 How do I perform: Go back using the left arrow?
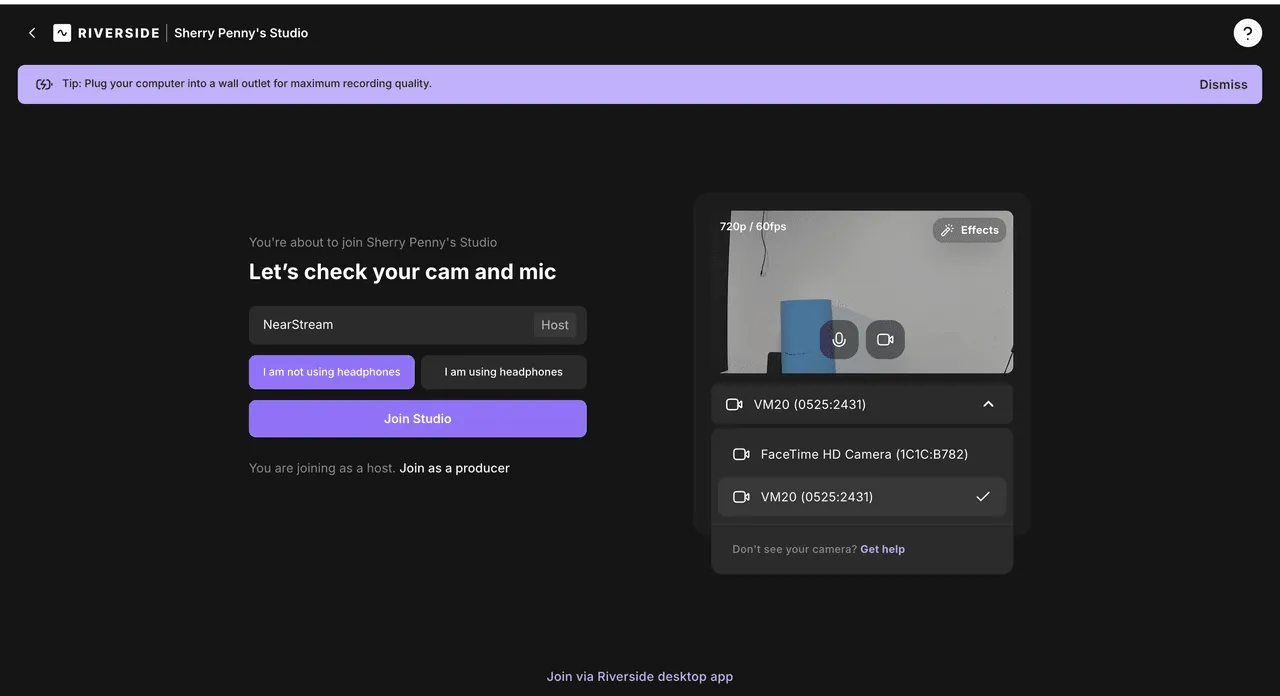coord(32,33)
